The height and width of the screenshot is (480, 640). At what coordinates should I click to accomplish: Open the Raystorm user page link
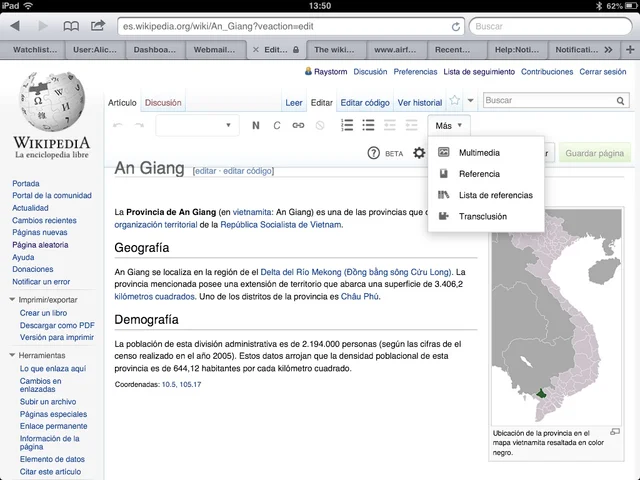331,72
